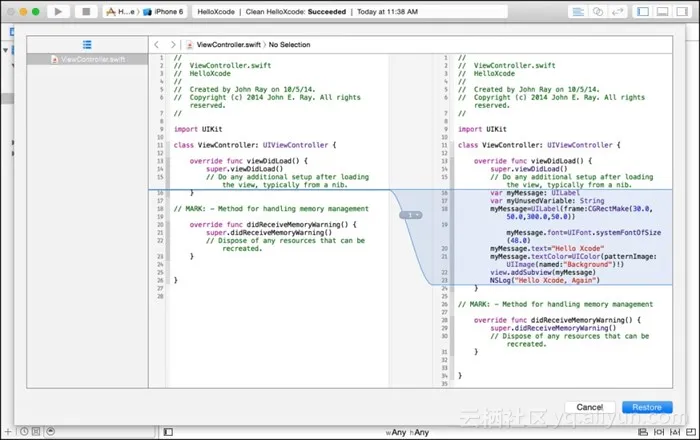Click 'view.addSubview(myMessage)' line
The image size is (700, 440).
(542, 272)
